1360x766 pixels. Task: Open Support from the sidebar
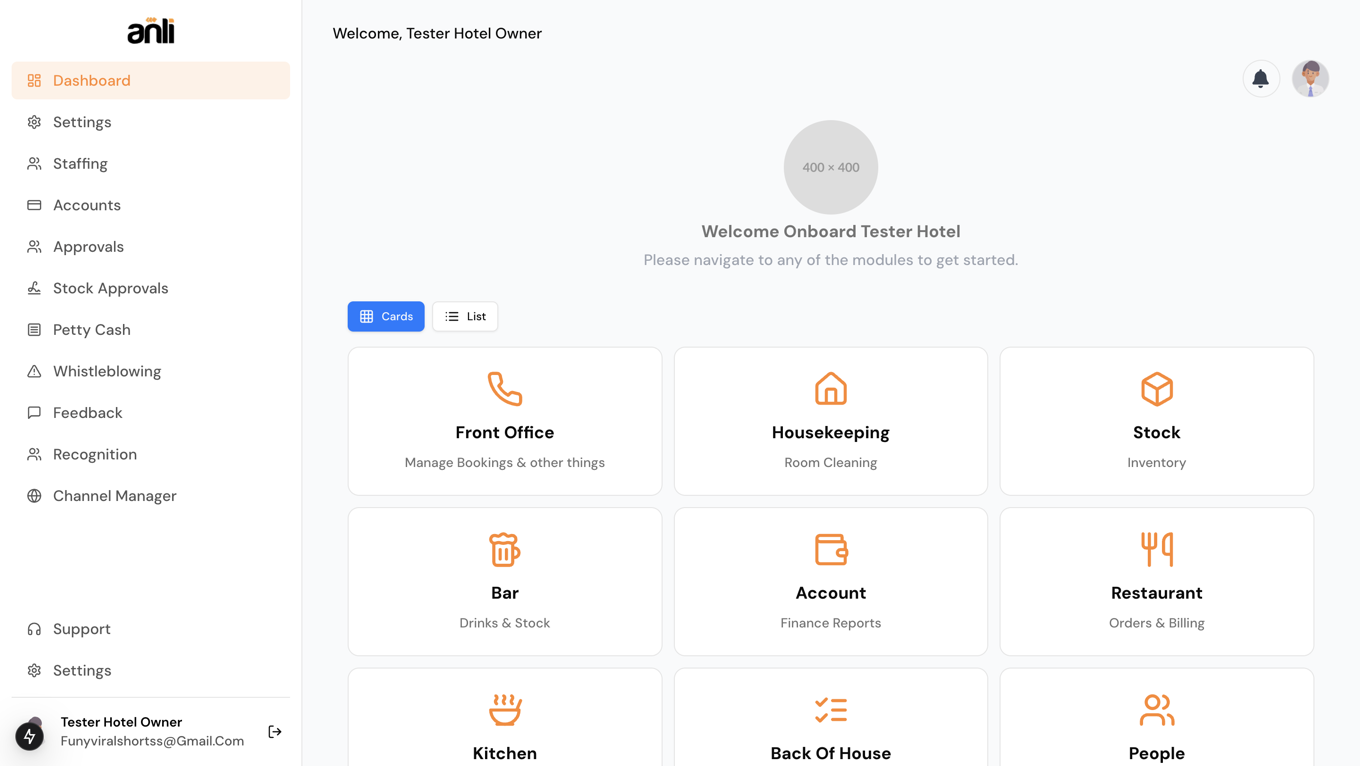coord(151,629)
